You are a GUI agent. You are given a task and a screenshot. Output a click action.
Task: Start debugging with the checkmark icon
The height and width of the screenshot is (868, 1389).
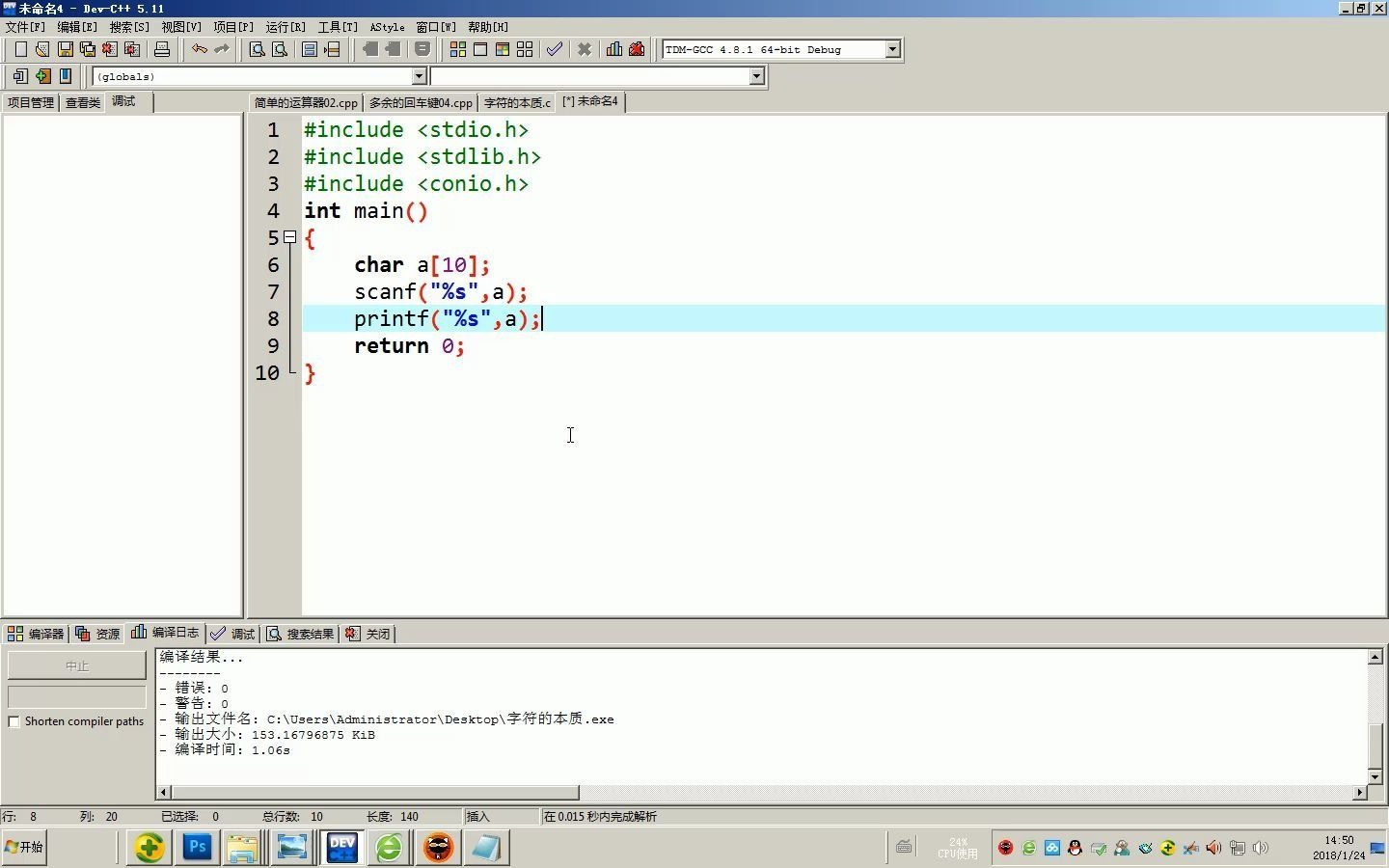tap(555, 49)
